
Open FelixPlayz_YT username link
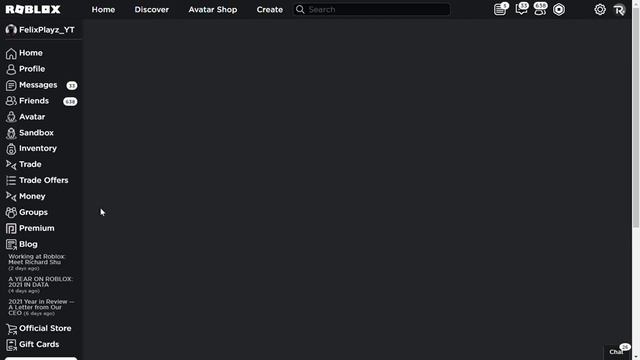(x=47, y=30)
